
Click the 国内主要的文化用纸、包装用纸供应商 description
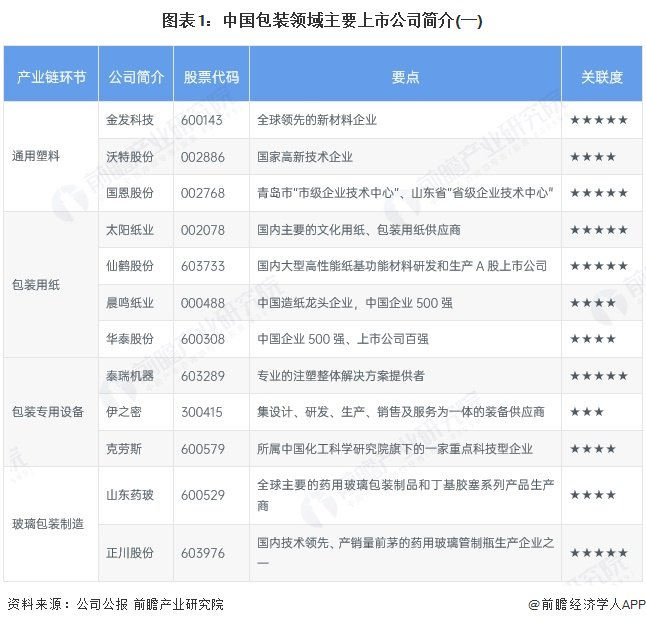358,229
